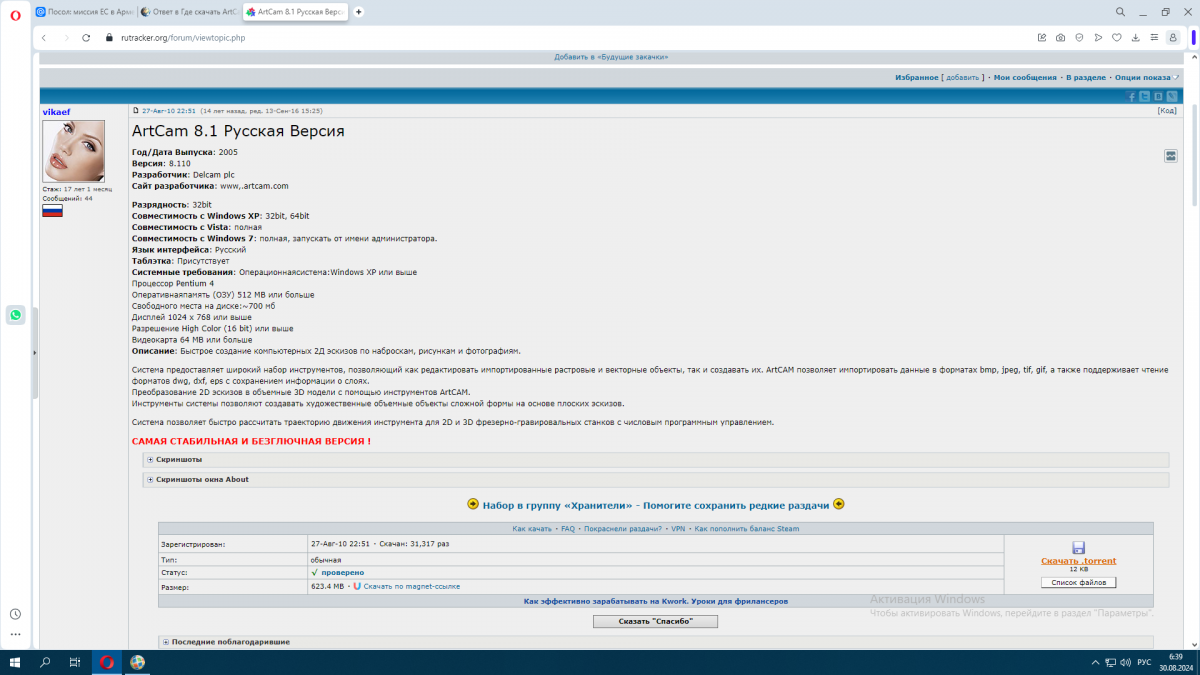The image size is (1200, 675).
Task: Open Task View on the taskbar
Action: pyautogui.click(x=75, y=662)
